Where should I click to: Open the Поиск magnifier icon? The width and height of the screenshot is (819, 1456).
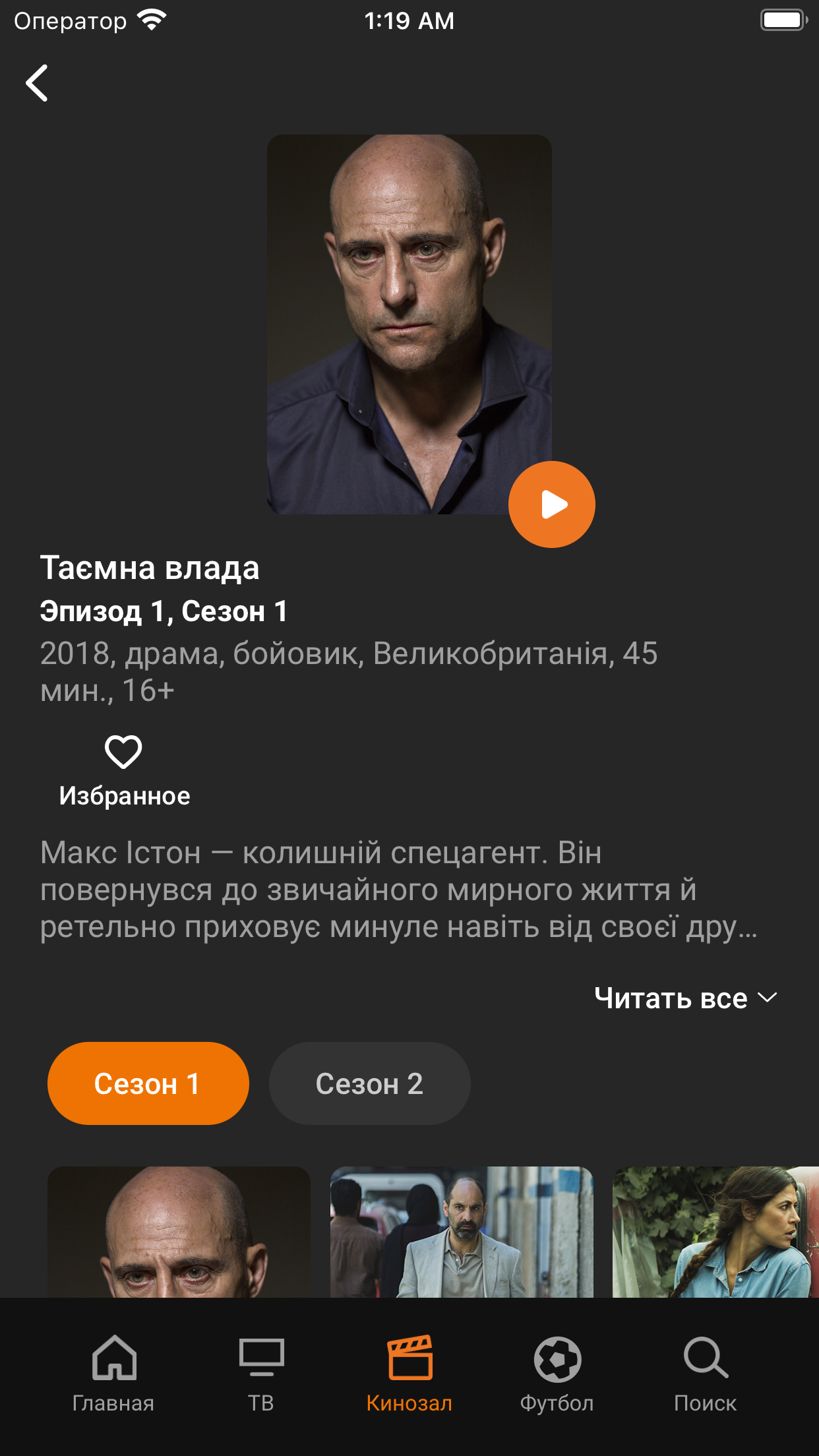pos(706,1358)
